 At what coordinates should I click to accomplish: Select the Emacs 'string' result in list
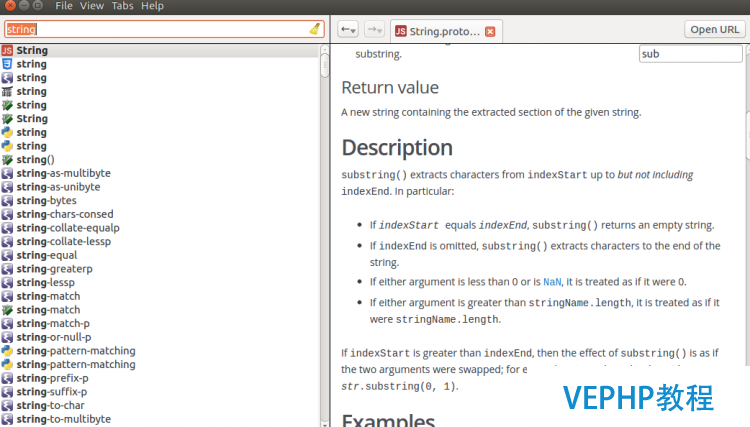click(160, 78)
